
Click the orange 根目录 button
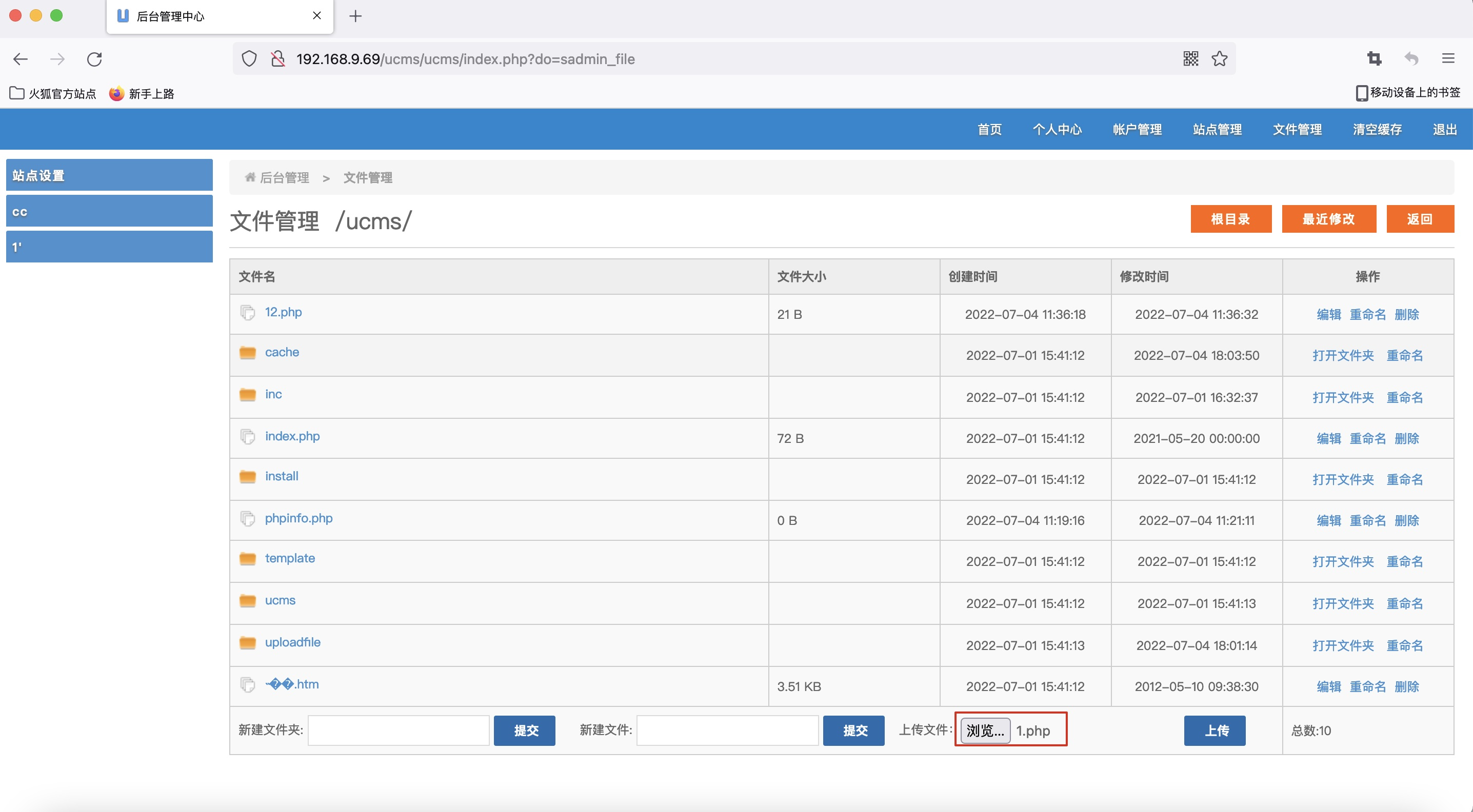tap(1230, 219)
